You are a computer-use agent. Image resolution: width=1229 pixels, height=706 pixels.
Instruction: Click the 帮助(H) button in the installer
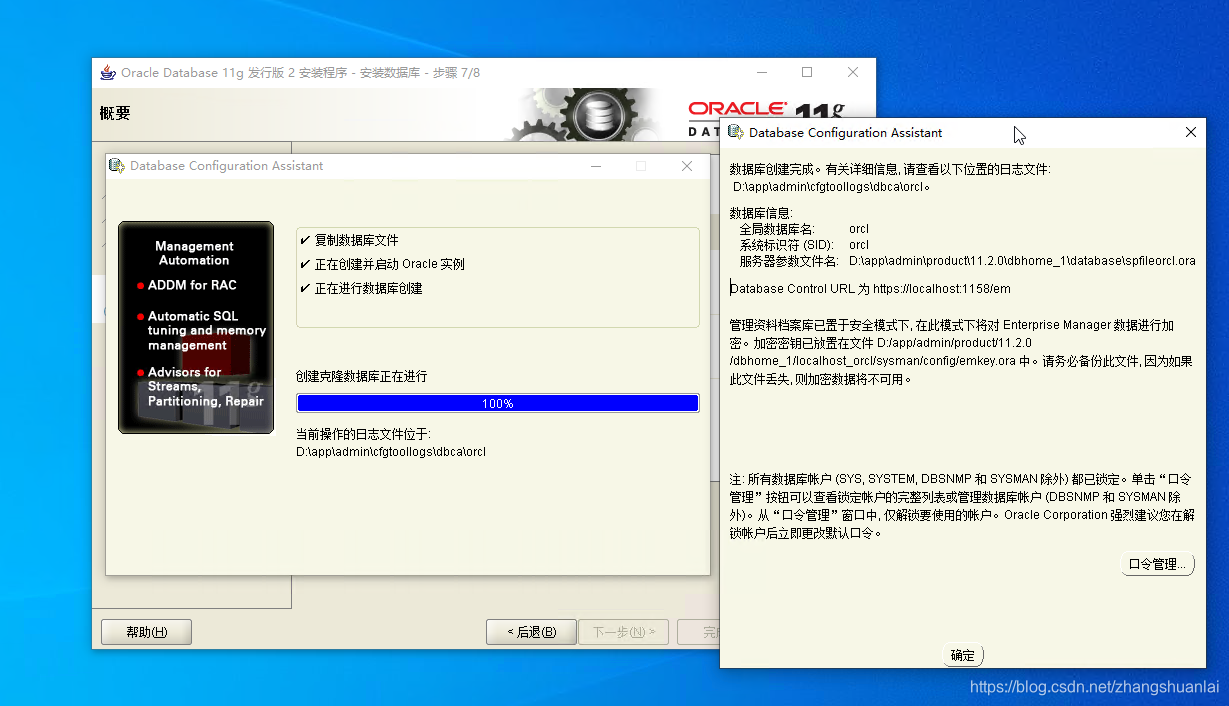click(x=146, y=632)
